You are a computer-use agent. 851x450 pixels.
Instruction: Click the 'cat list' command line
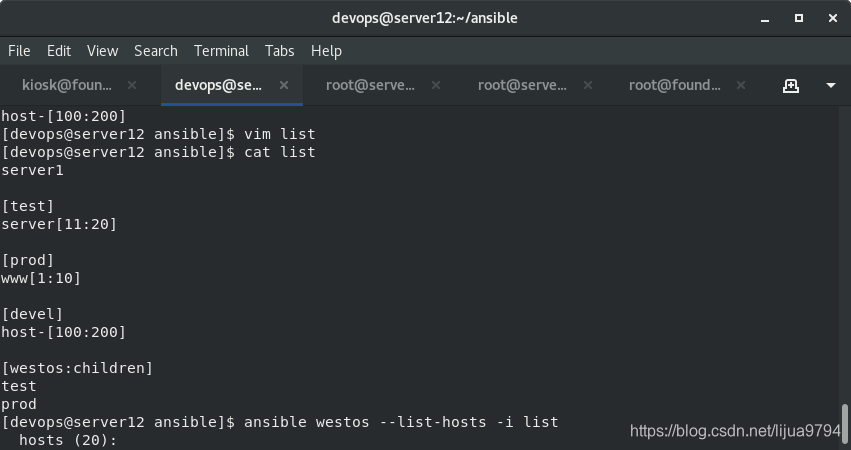point(158,152)
